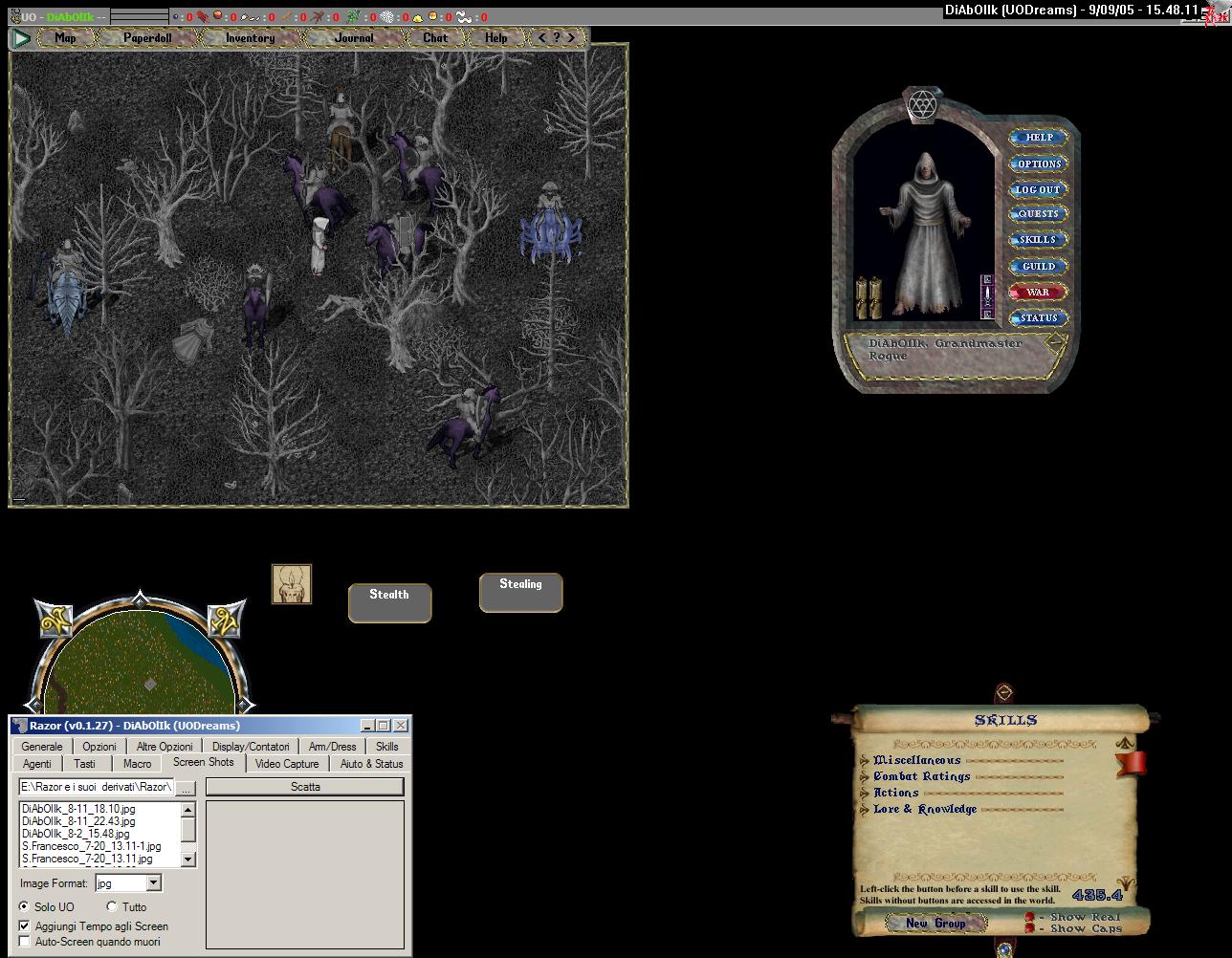
Task: Switch to the Generale tab in Razor
Action: click(x=42, y=747)
